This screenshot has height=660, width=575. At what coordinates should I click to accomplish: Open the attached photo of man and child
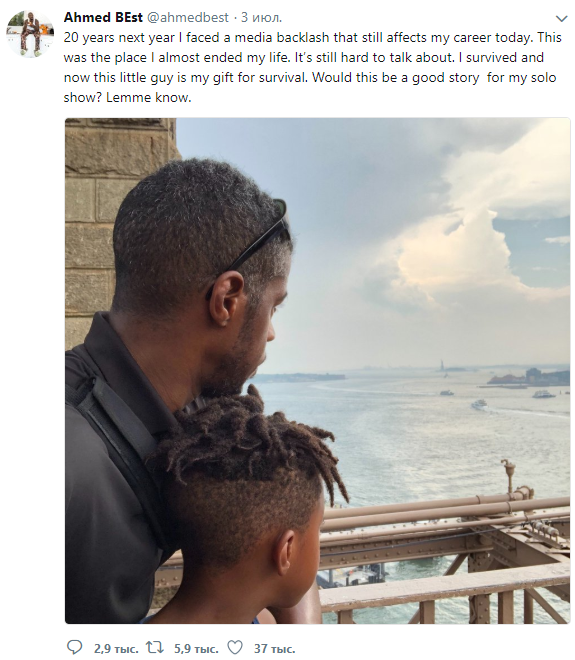(318, 371)
